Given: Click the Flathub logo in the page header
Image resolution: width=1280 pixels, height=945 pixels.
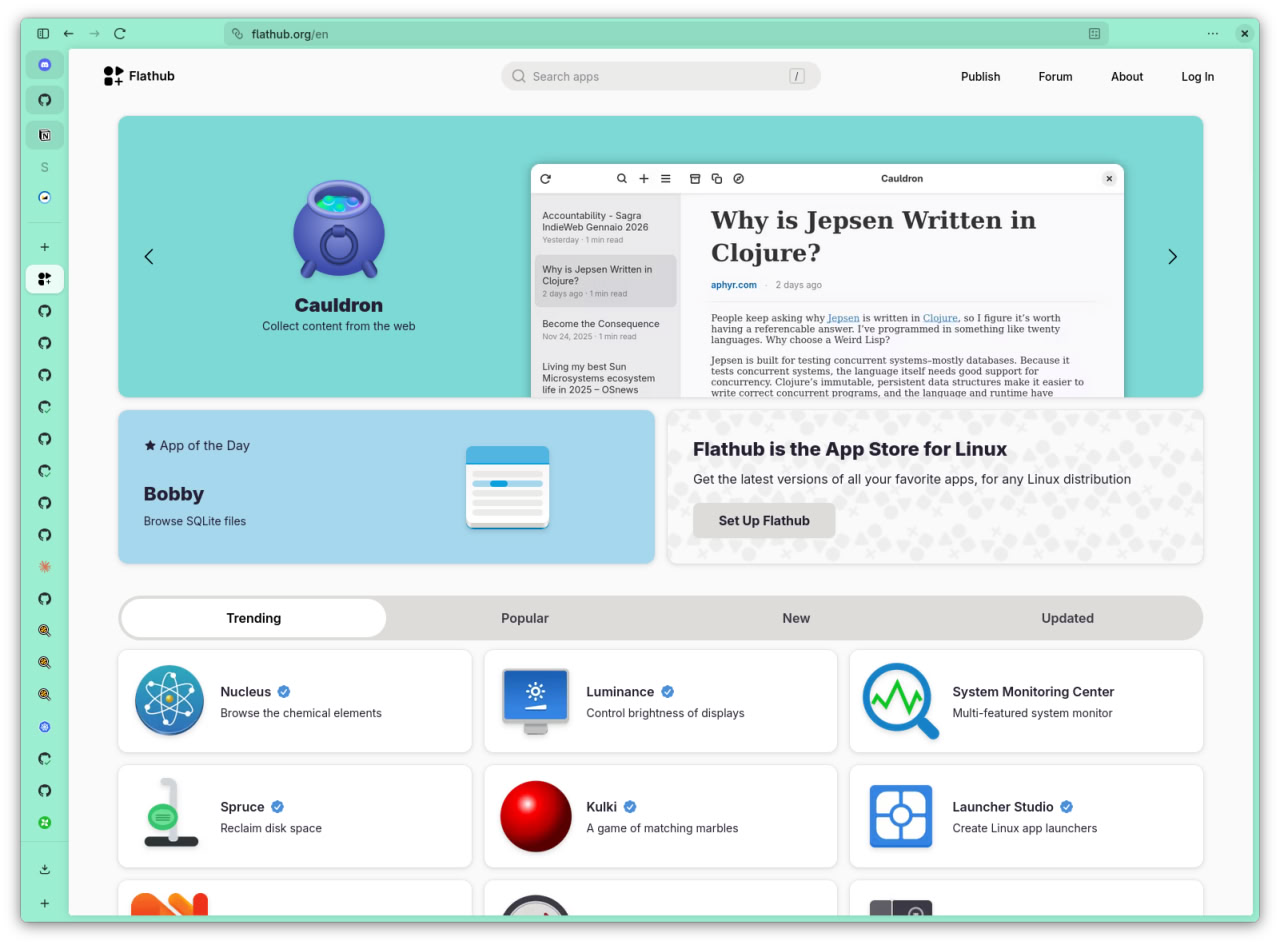Looking at the screenshot, I should tap(139, 76).
